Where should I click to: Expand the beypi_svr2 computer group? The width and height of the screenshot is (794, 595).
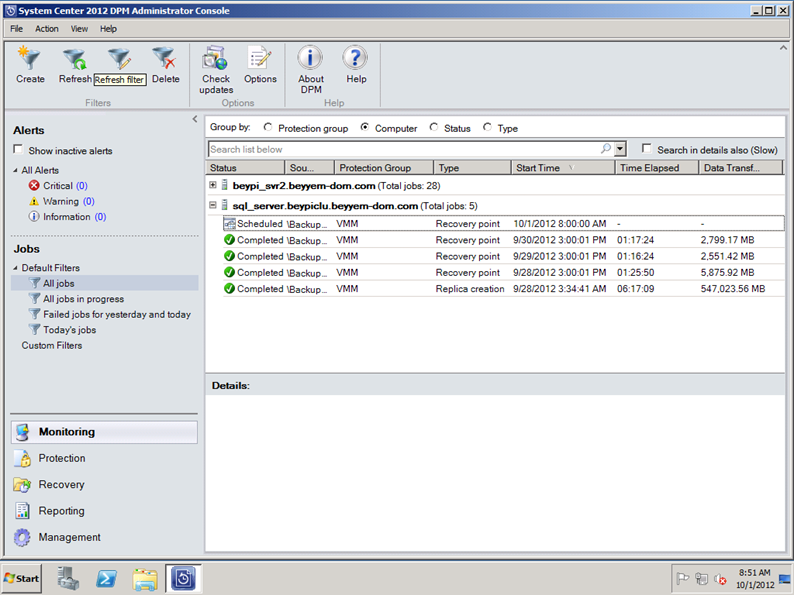pyautogui.click(x=213, y=185)
